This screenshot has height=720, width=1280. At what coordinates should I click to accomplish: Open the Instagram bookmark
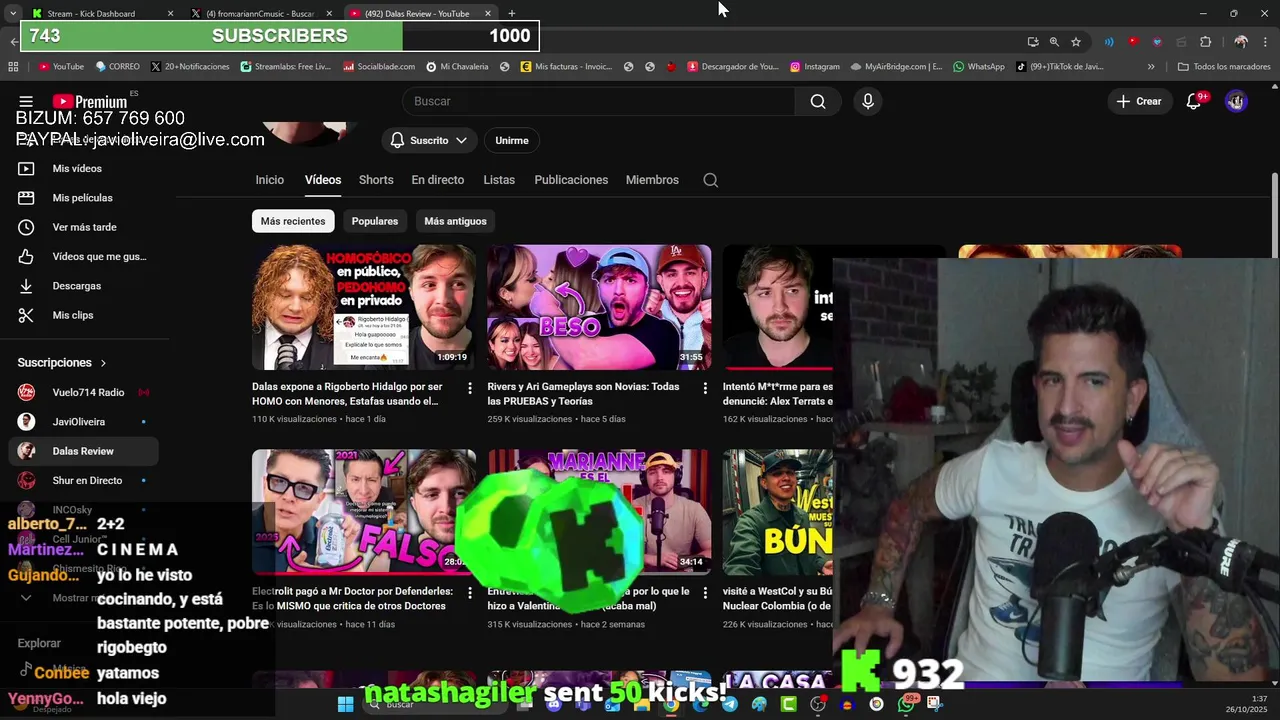pos(814,67)
